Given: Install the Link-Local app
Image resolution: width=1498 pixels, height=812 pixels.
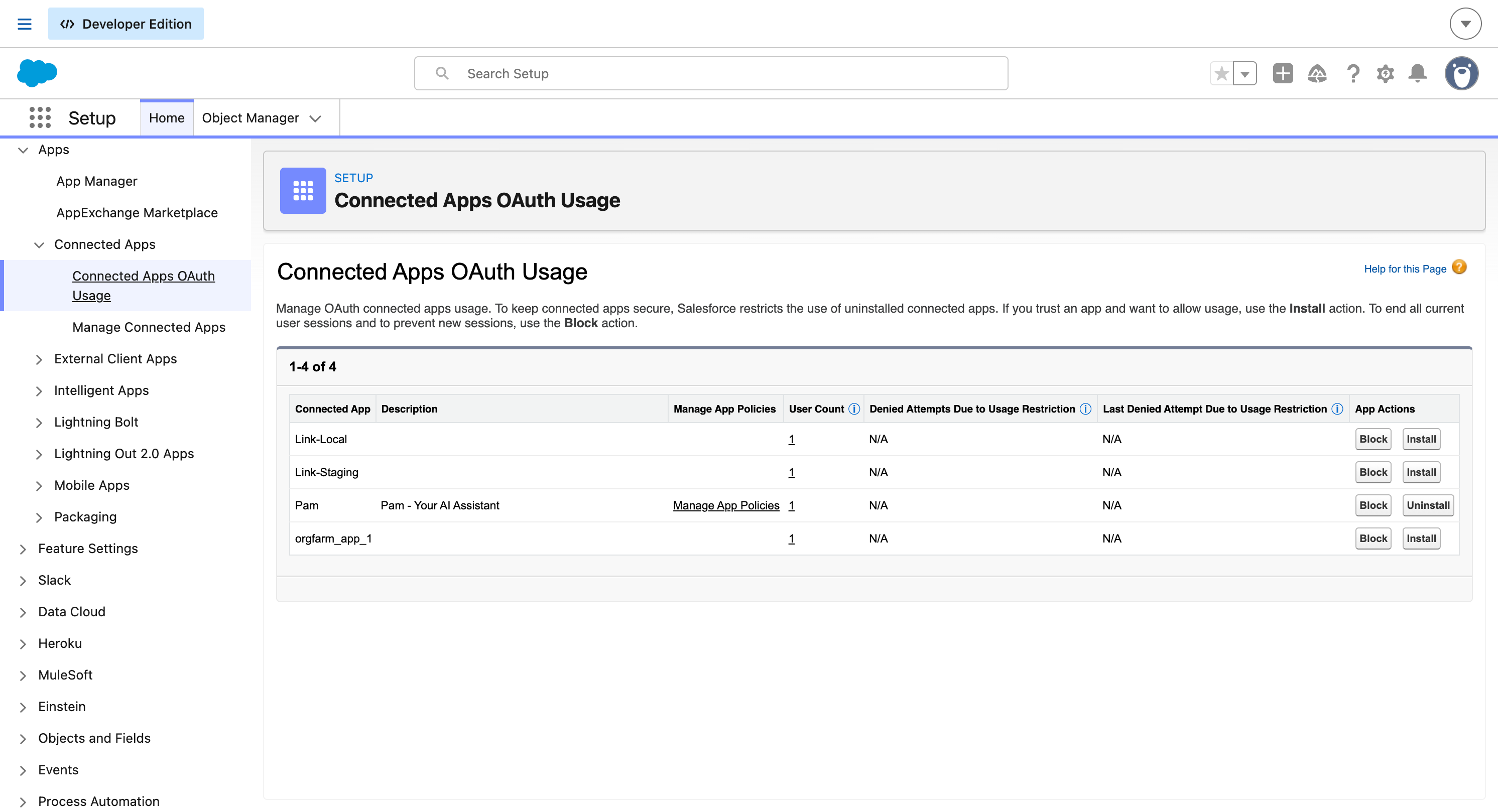Looking at the screenshot, I should (x=1421, y=440).
